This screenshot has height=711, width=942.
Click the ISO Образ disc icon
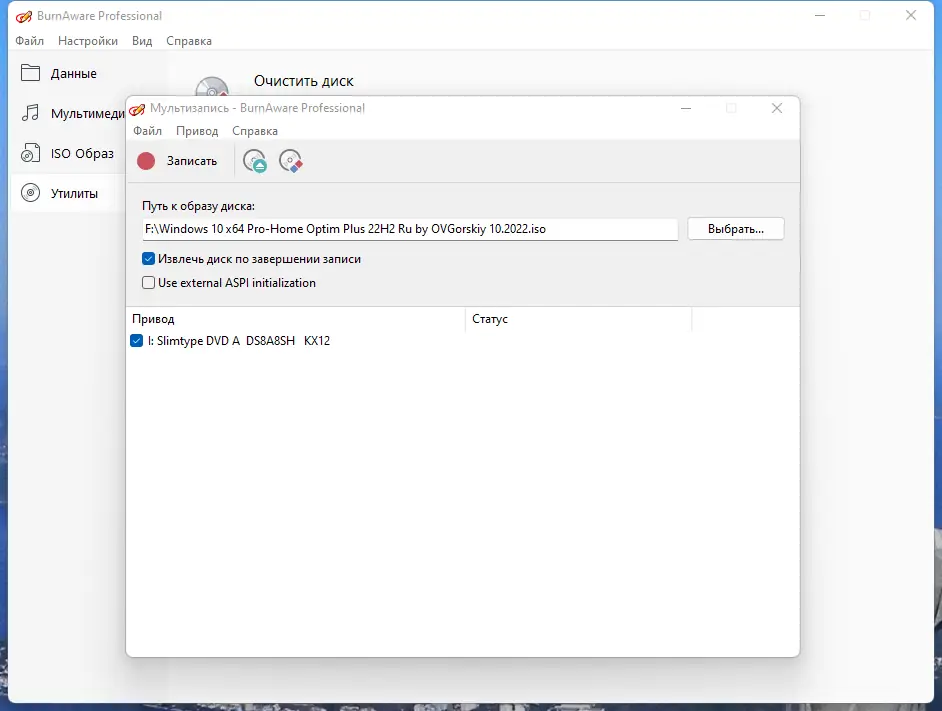30,153
